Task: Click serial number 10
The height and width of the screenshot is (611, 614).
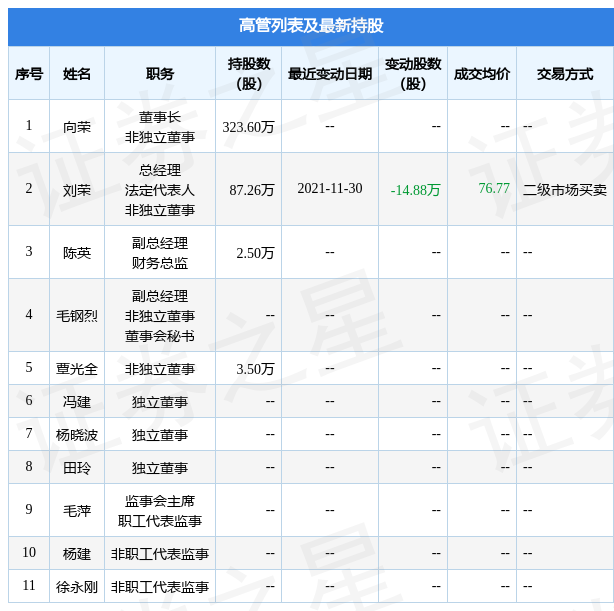Action: point(29,552)
